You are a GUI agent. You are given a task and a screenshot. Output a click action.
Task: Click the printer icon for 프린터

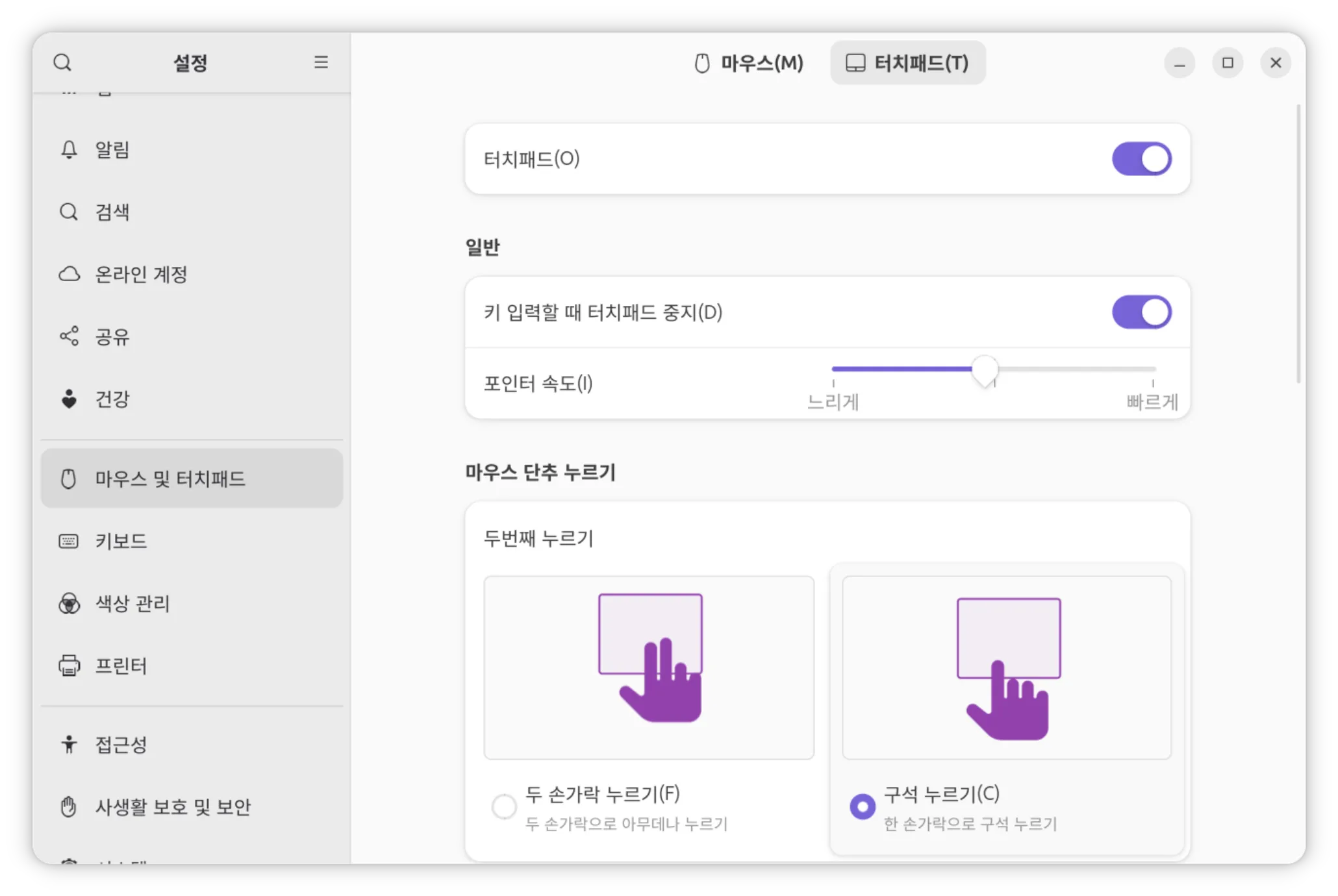(69, 666)
